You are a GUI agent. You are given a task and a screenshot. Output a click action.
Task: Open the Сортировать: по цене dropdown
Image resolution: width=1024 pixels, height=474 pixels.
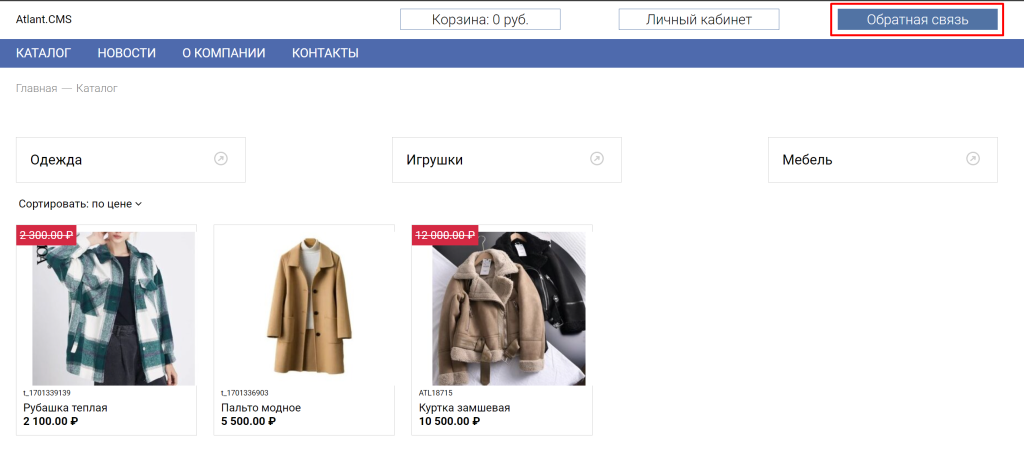point(80,204)
